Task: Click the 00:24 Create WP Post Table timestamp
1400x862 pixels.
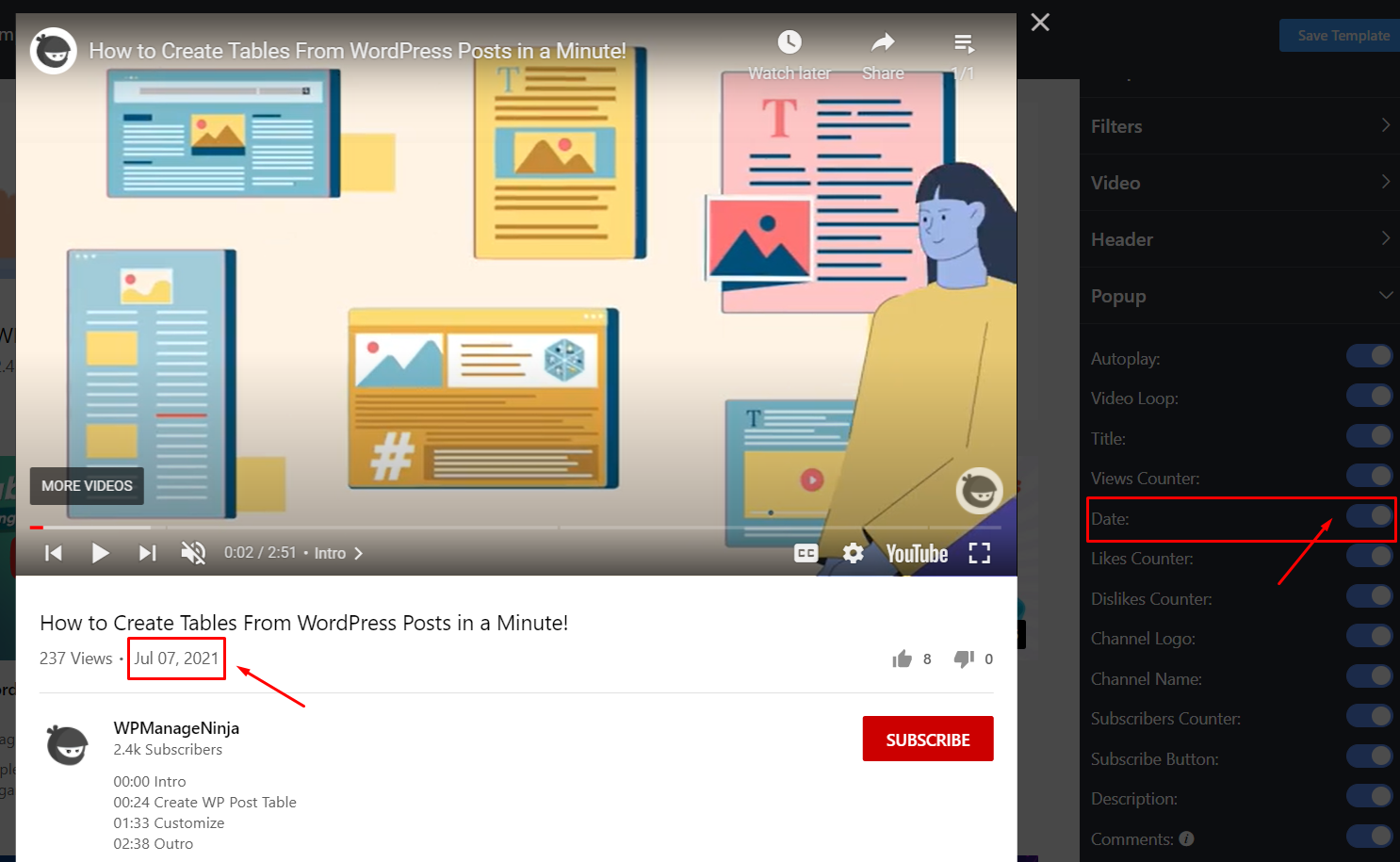Action: (204, 803)
